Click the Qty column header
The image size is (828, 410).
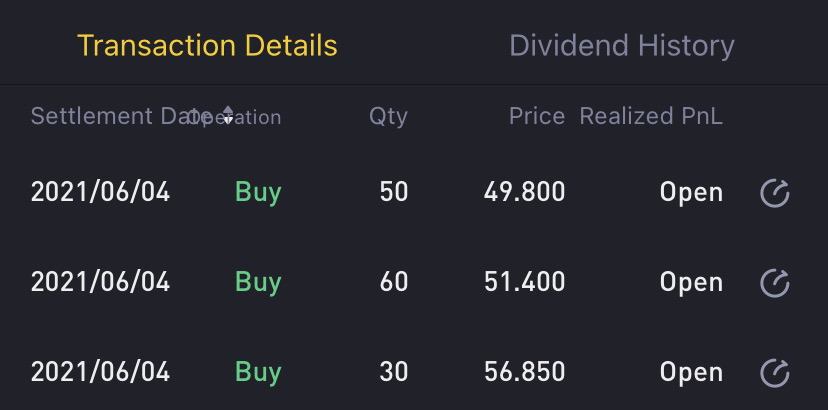click(x=388, y=116)
